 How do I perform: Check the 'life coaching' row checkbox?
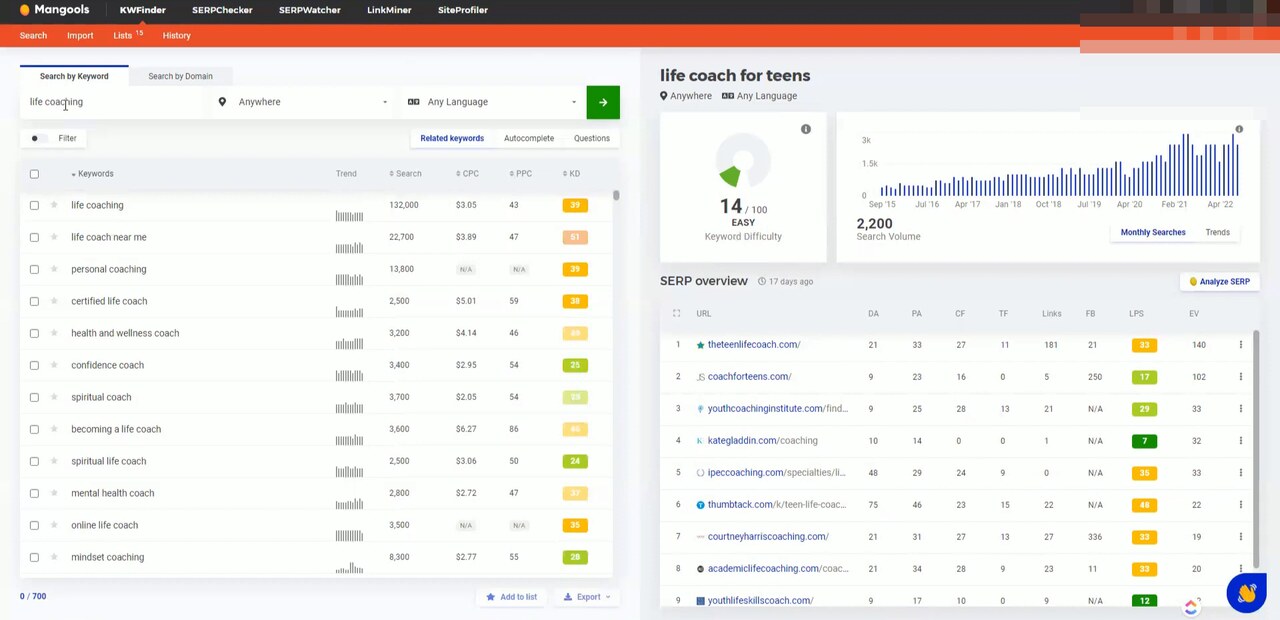pyautogui.click(x=34, y=205)
